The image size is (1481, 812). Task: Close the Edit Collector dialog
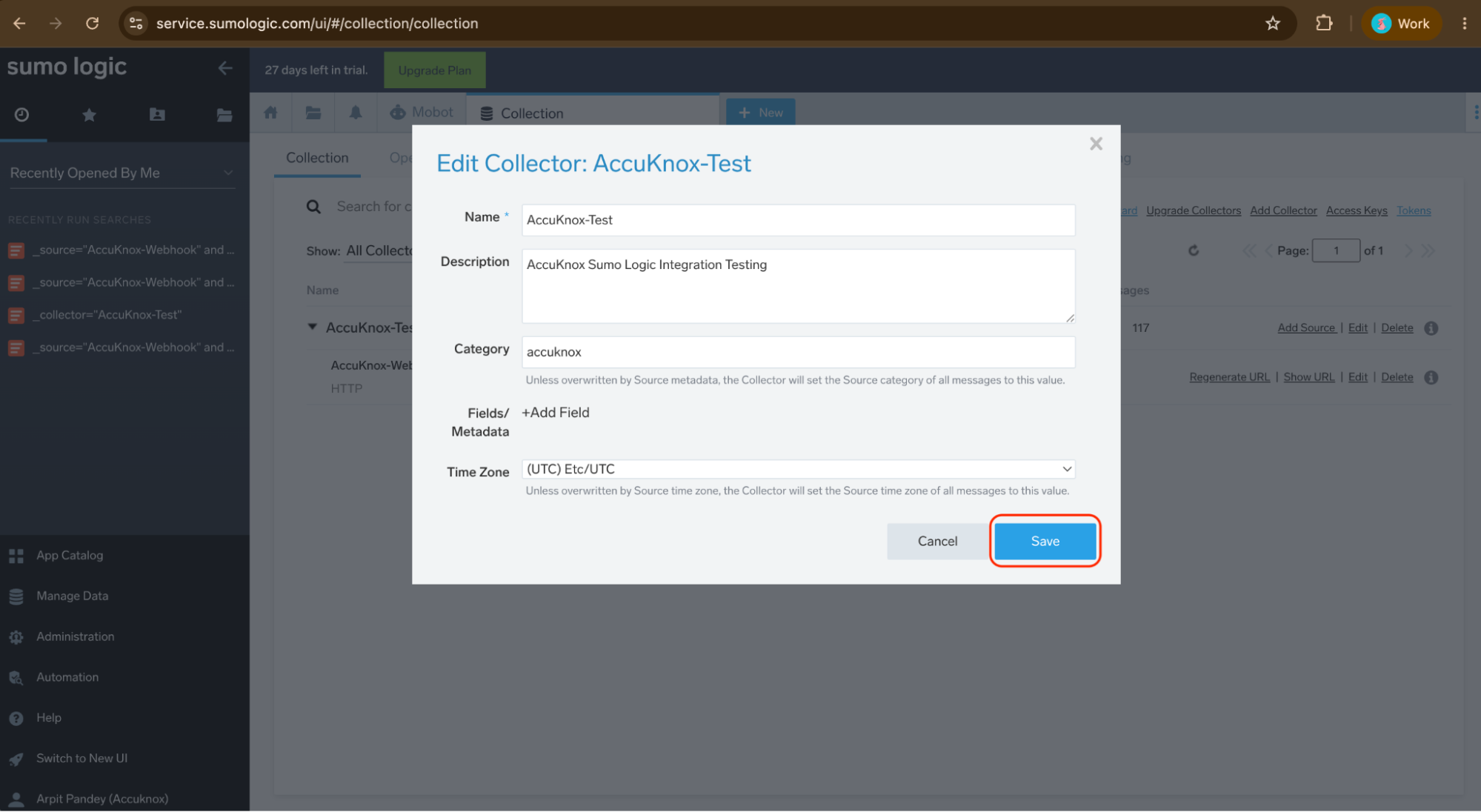[1096, 144]
